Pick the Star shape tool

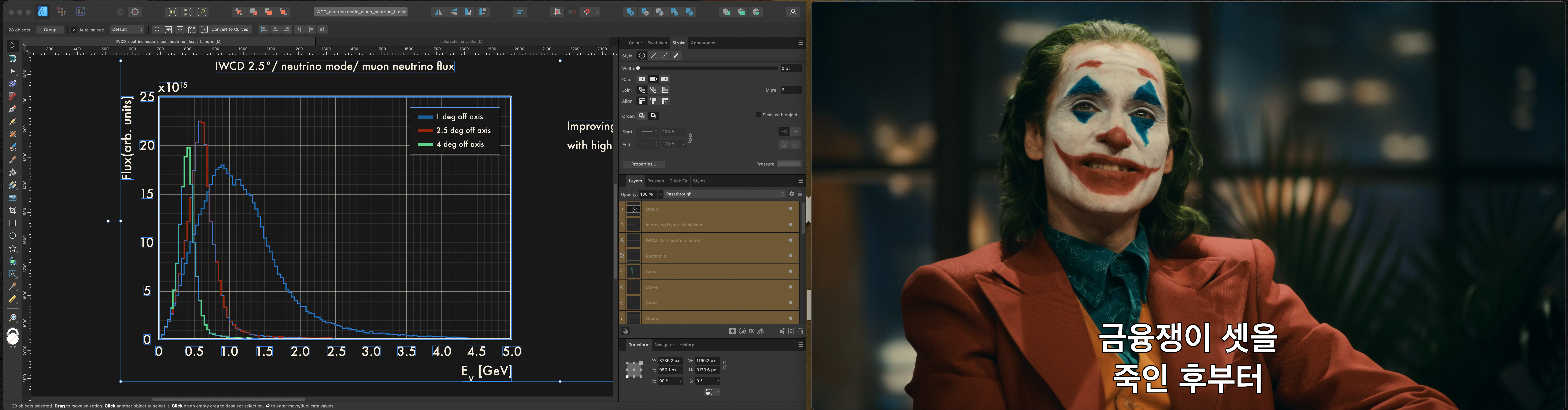[x=12, y=248]
